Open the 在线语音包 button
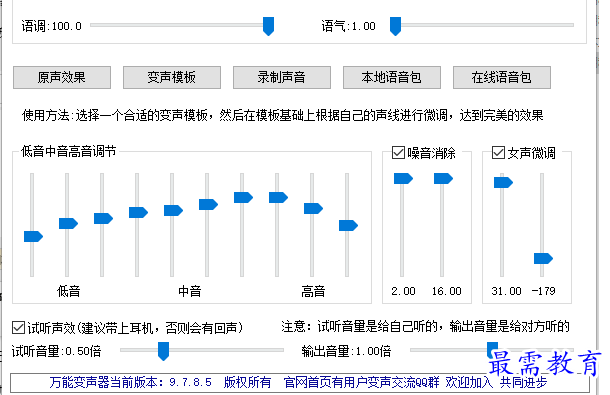610x395 pixels. pyautogui.click(x=502, y=77)
